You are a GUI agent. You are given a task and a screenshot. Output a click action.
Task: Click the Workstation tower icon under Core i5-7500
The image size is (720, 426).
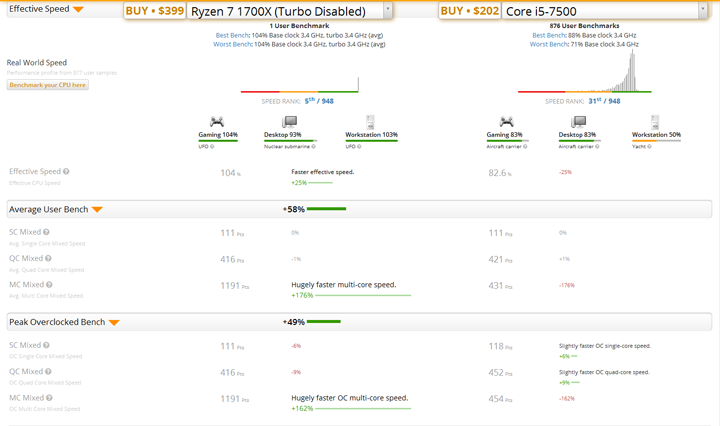[656, 122]
